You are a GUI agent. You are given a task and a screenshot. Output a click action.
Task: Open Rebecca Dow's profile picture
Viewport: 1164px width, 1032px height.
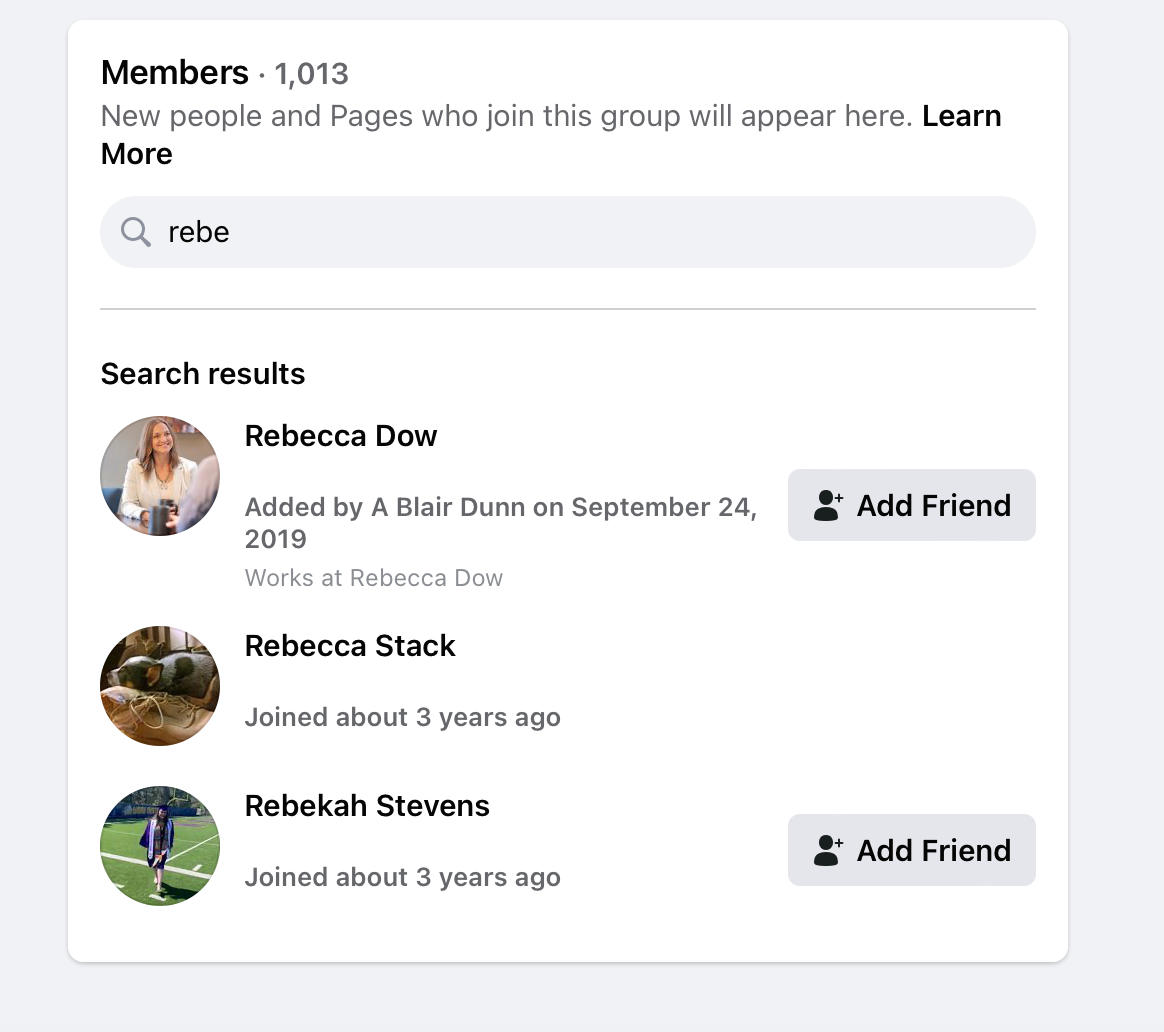point(160,476)
